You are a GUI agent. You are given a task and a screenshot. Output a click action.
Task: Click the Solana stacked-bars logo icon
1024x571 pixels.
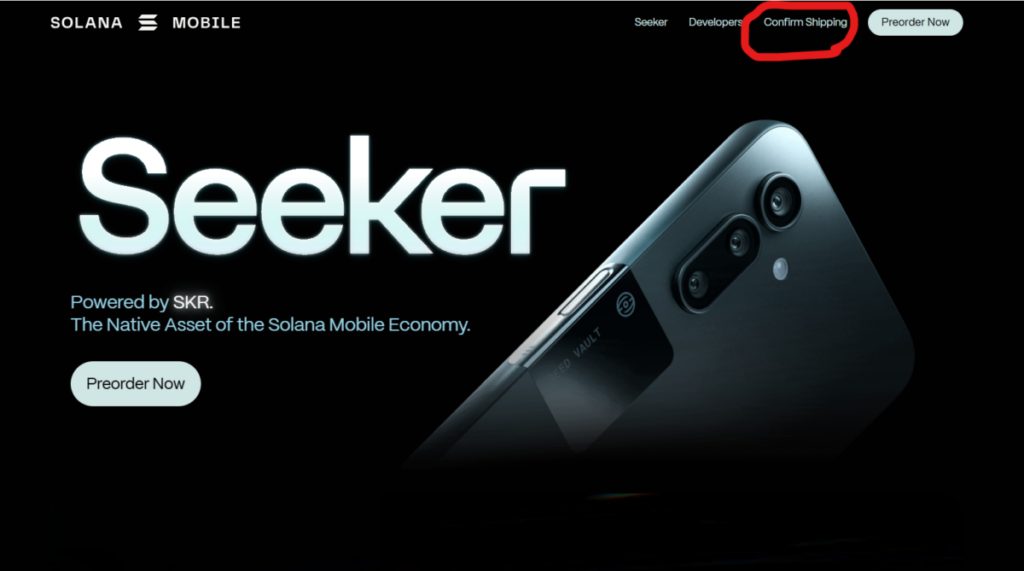coord(148,23)
